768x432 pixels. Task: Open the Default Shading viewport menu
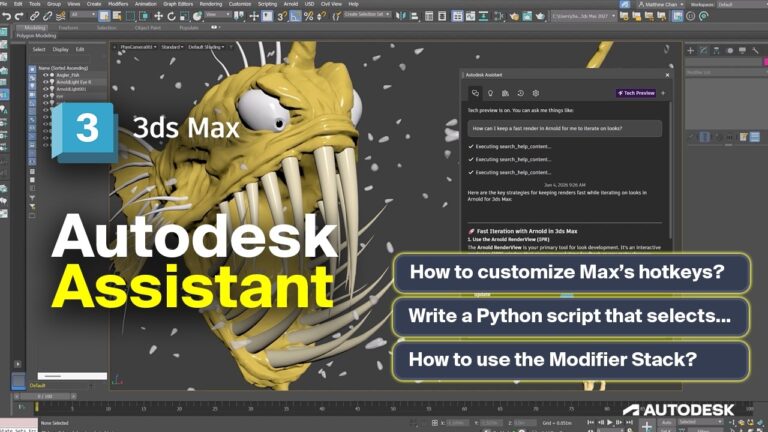(206, 47)
